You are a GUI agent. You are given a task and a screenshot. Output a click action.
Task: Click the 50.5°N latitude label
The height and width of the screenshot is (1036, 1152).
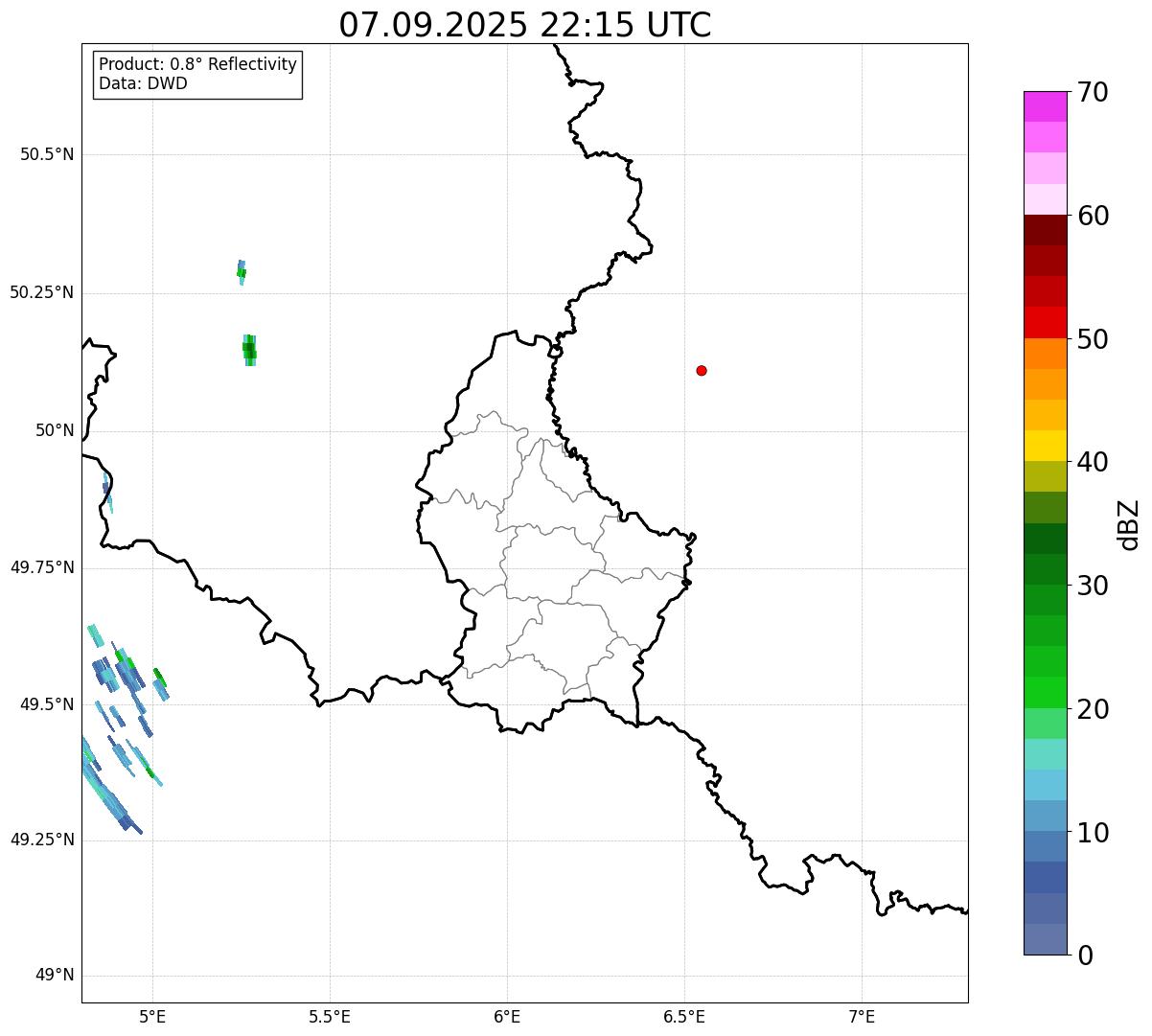47,154
